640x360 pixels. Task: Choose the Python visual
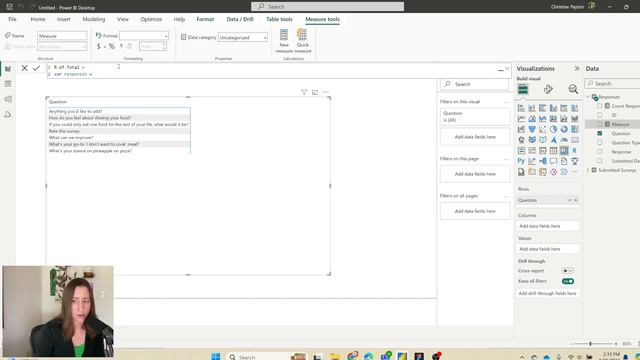coord(521,161)
